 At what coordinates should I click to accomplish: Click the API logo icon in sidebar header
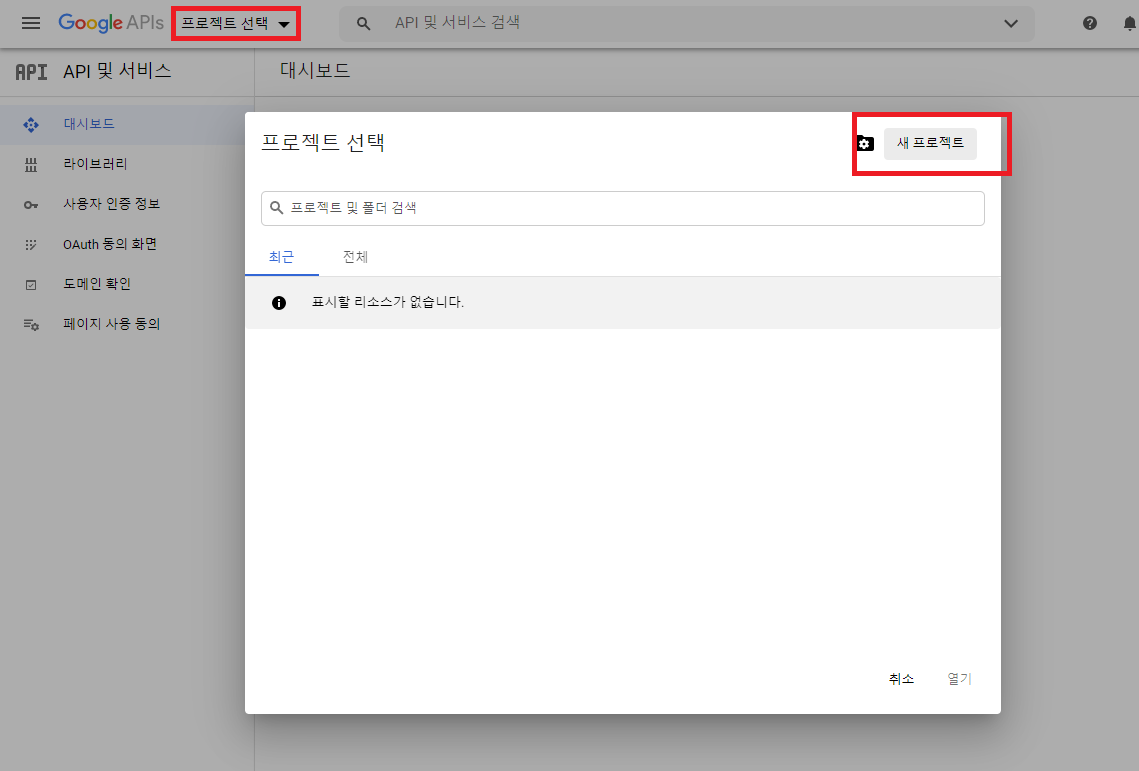click(31, 72)
